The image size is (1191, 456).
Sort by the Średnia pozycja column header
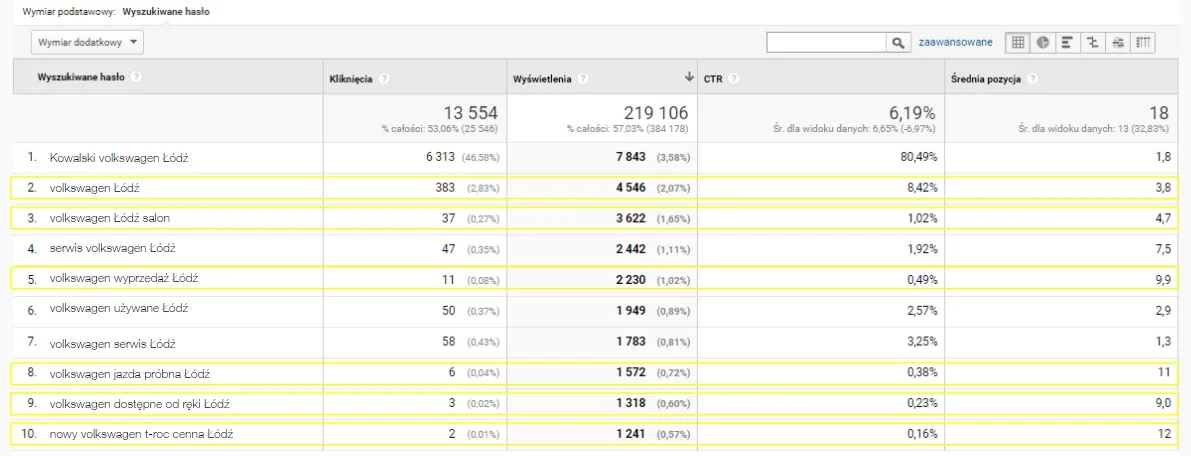coord(986,78)
